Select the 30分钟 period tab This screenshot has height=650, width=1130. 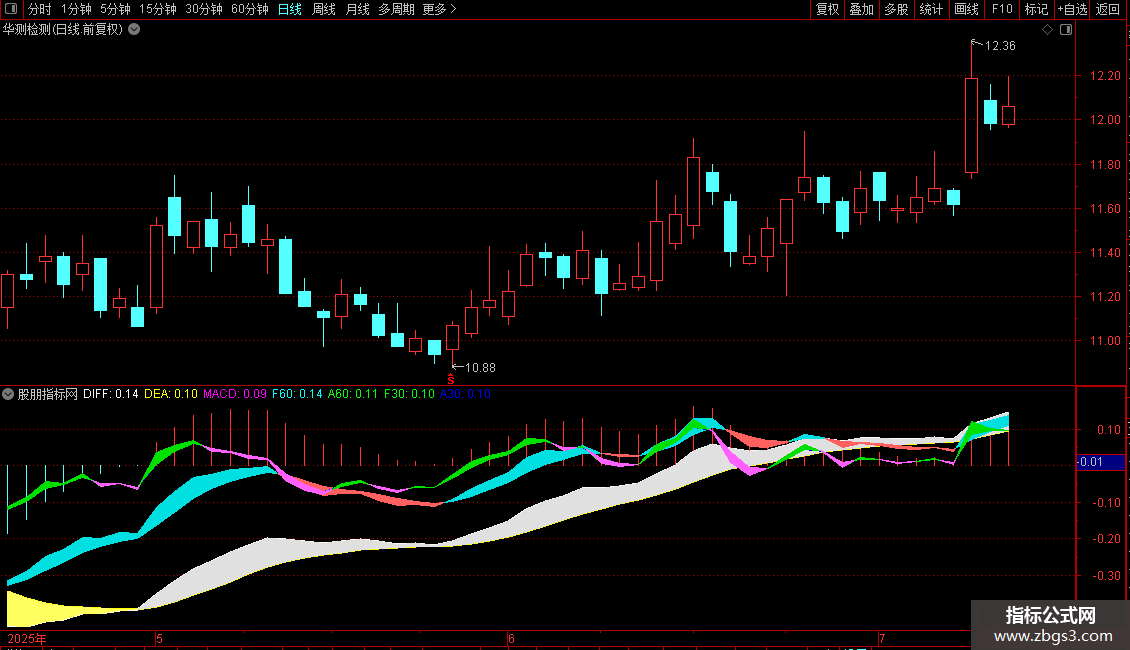pyautogui.click(x=204, y=9)
